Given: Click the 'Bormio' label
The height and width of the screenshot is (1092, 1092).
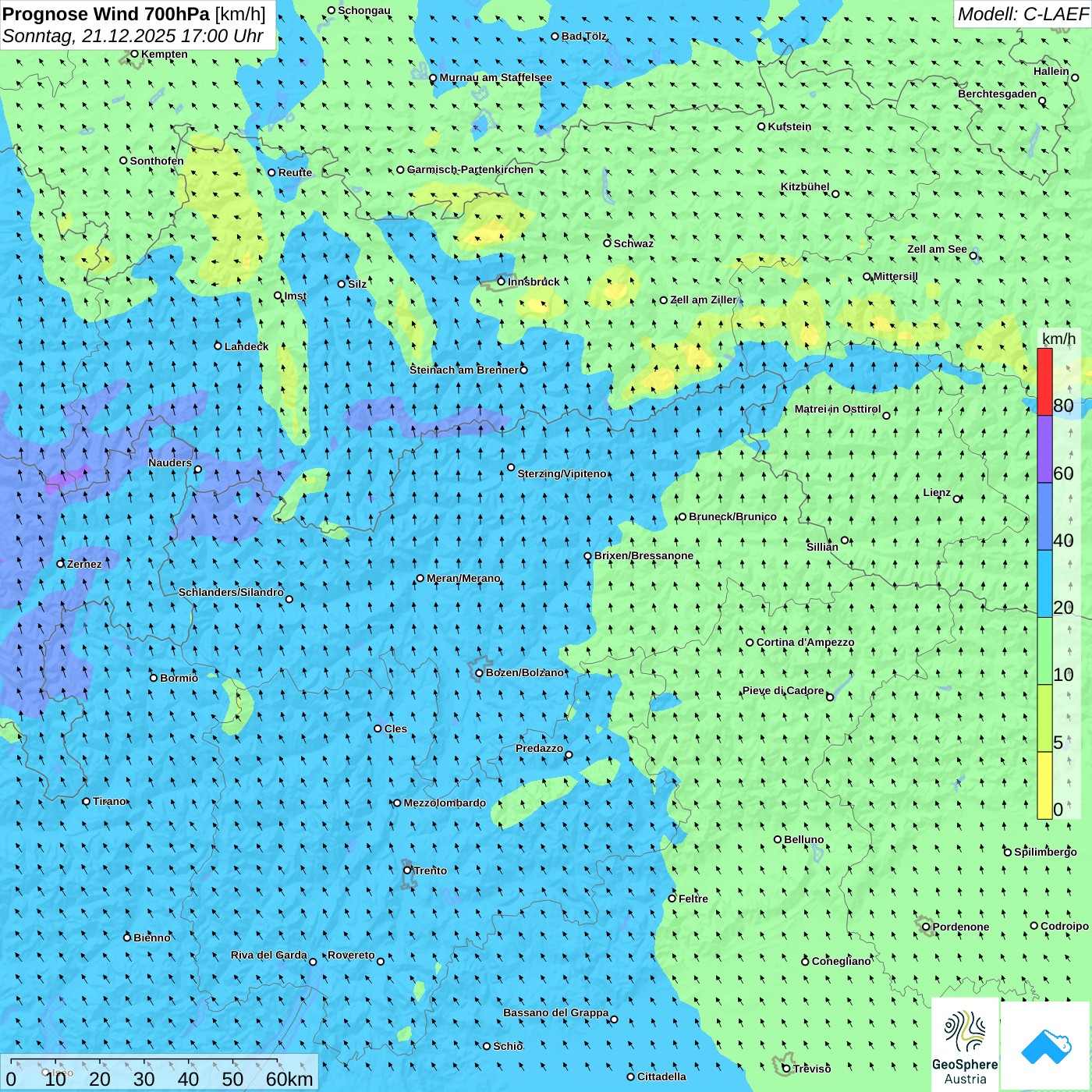Looking at the screenshot, I should tap(179, 678).
